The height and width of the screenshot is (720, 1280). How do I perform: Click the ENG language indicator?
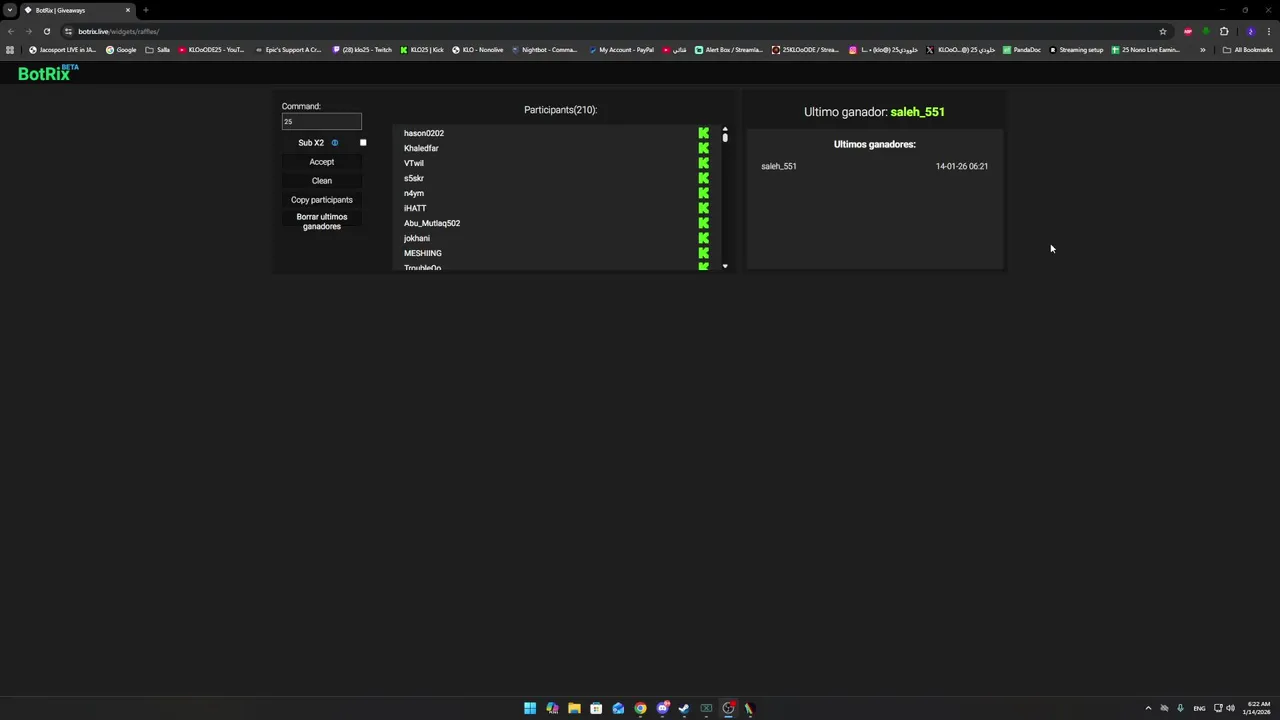pyautogui.click(x=1199, y=708)
